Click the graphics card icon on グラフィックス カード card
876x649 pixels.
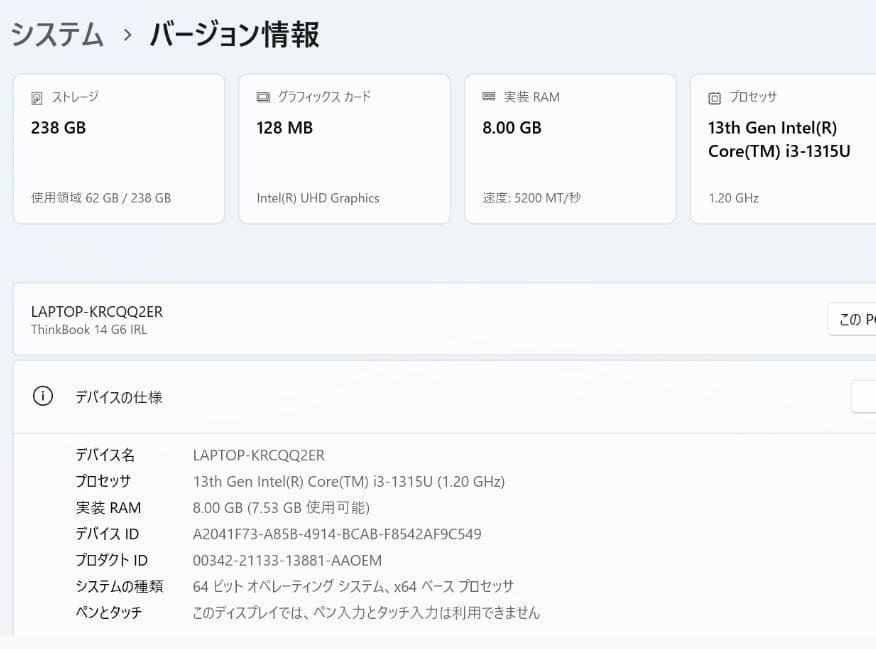click(x=264, y=97)
